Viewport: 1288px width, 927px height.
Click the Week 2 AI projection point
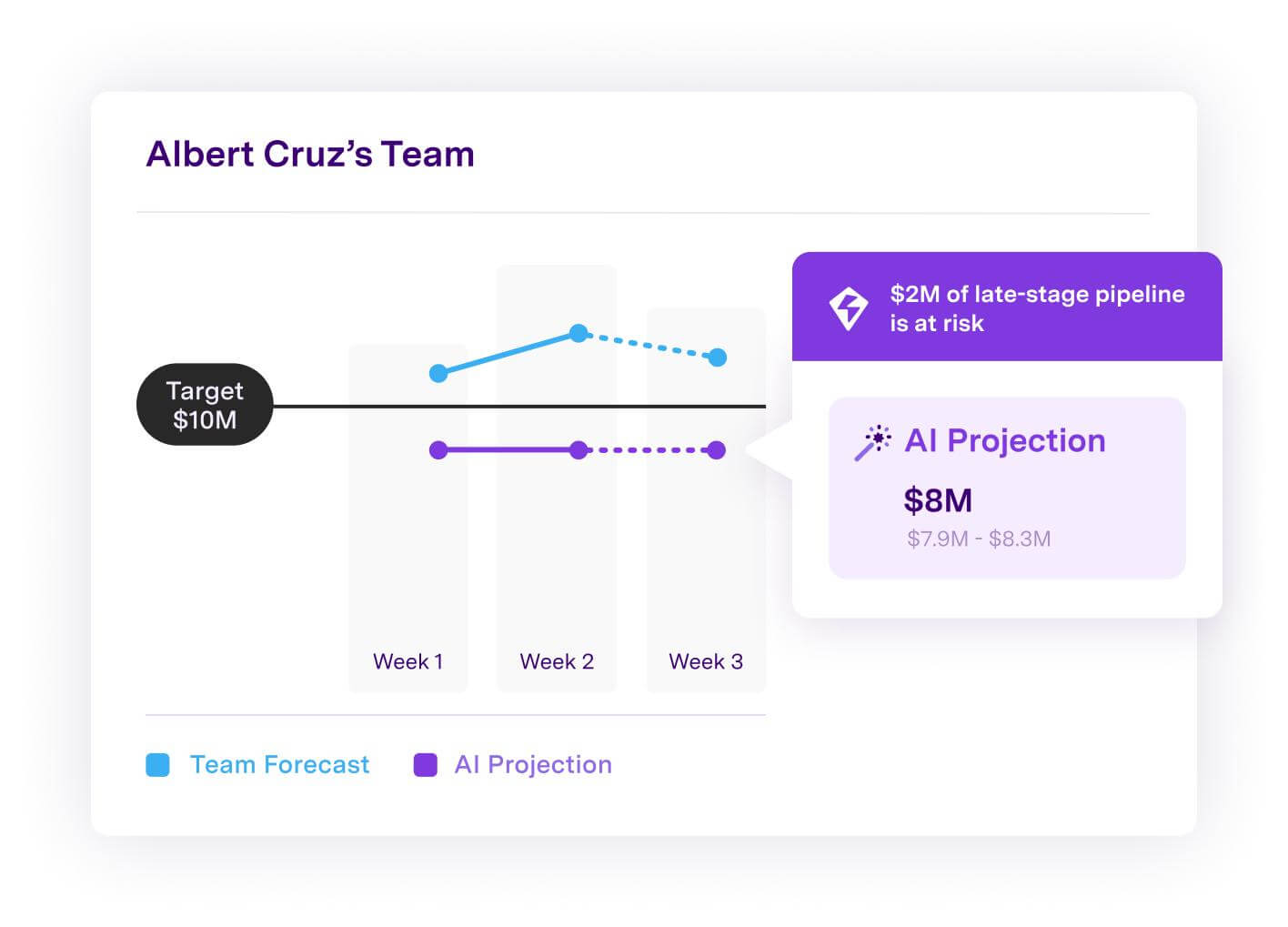(x=579, y=450)
